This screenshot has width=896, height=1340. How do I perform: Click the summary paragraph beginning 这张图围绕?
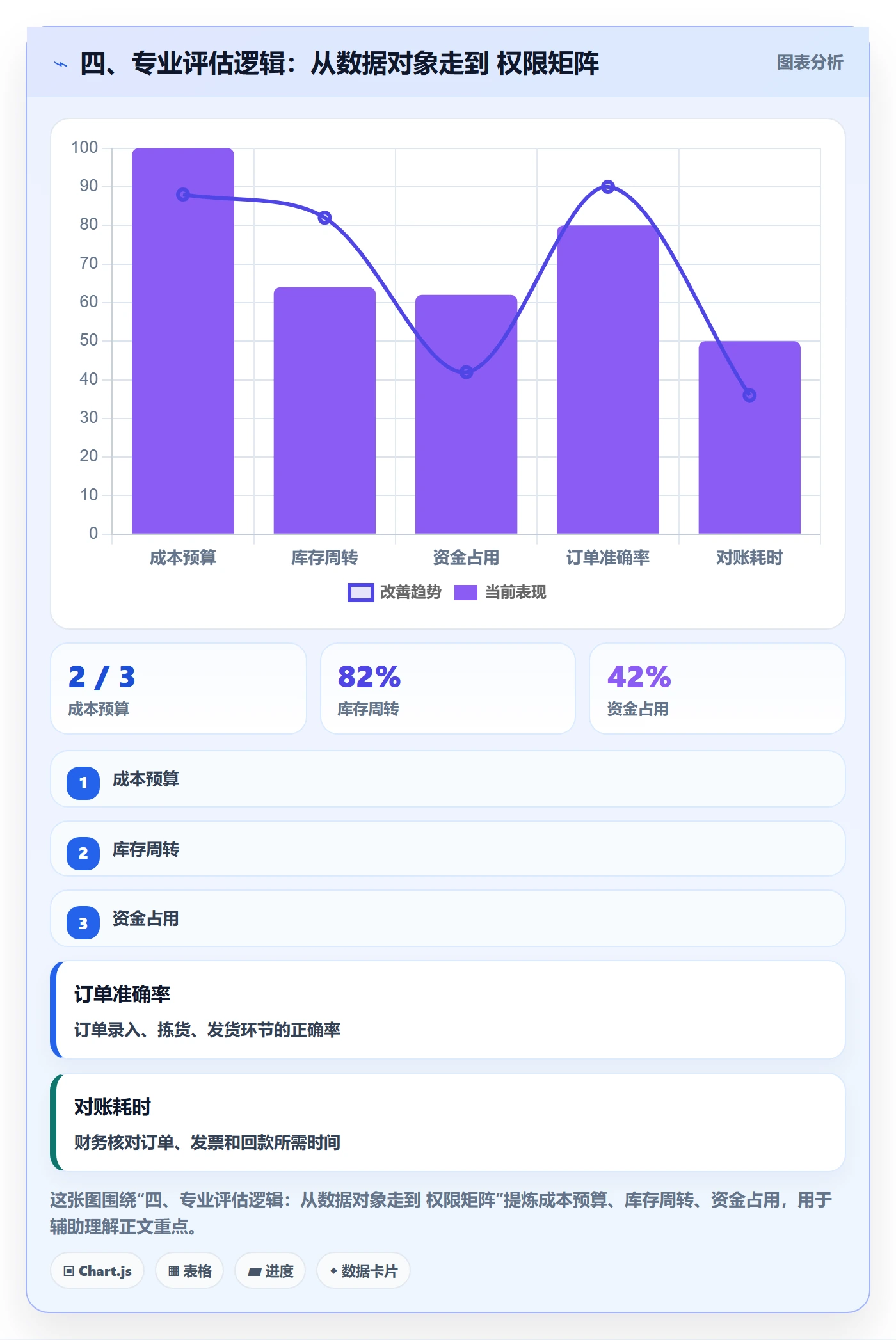click(441, 1213)
